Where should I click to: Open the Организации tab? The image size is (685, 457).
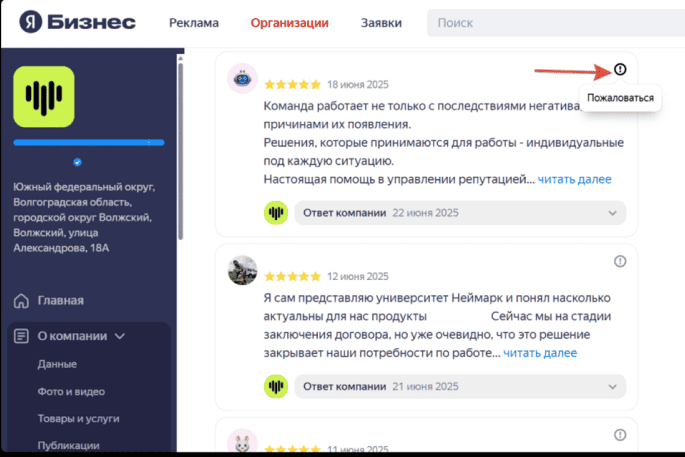289,23
